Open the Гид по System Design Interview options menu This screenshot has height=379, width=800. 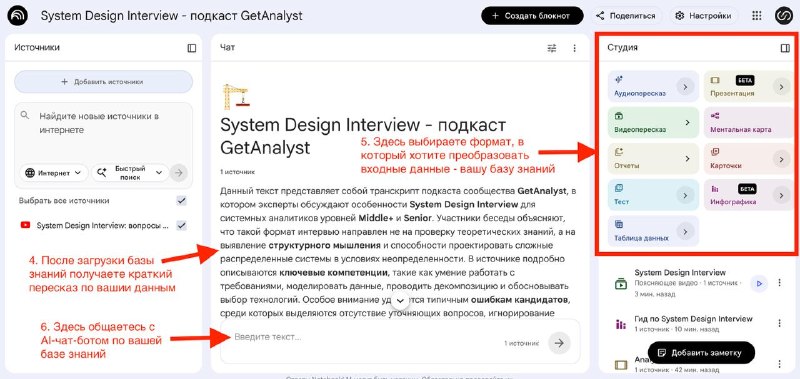pyautogui.click(x=779, y=323)
